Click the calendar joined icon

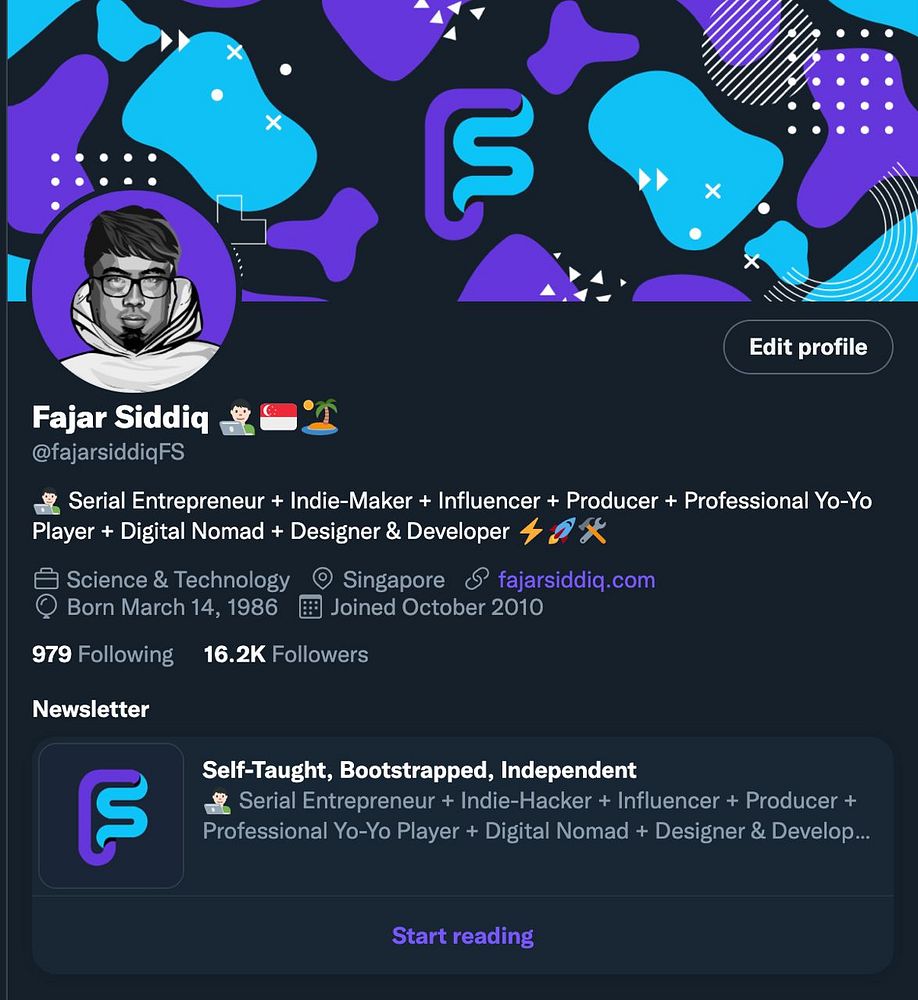[310, 607]
